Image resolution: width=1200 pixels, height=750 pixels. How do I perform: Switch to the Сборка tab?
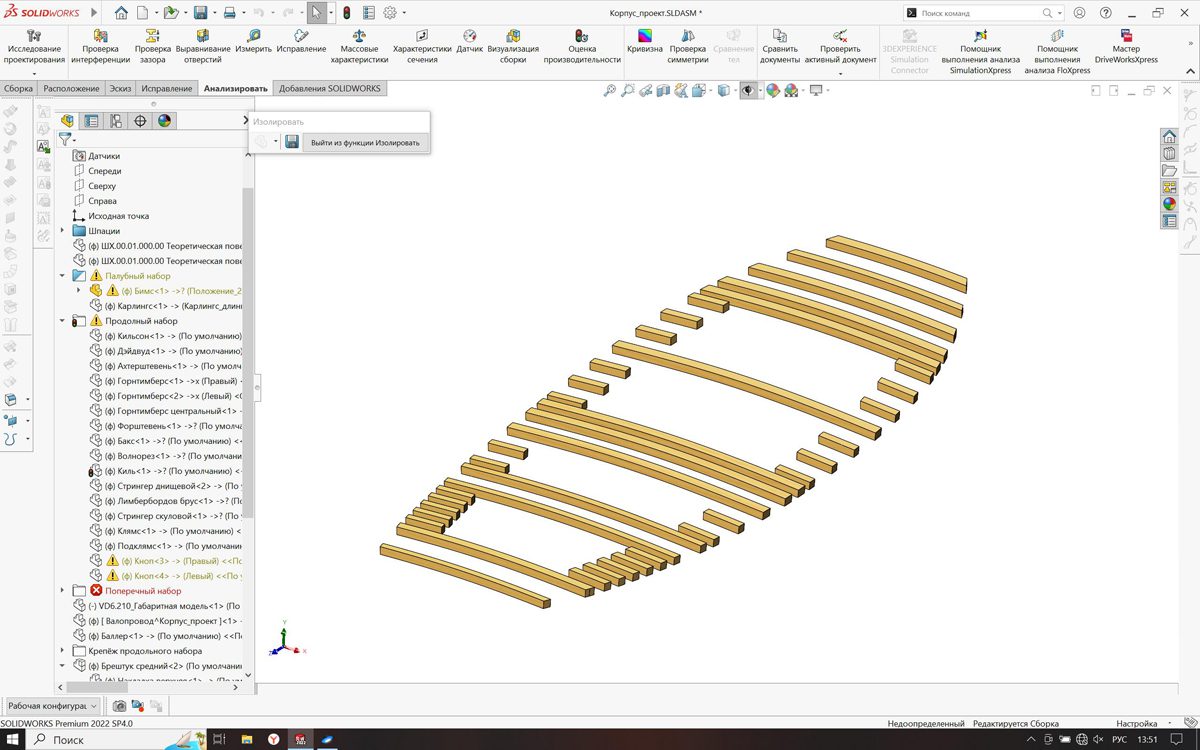tap(18, 88)
